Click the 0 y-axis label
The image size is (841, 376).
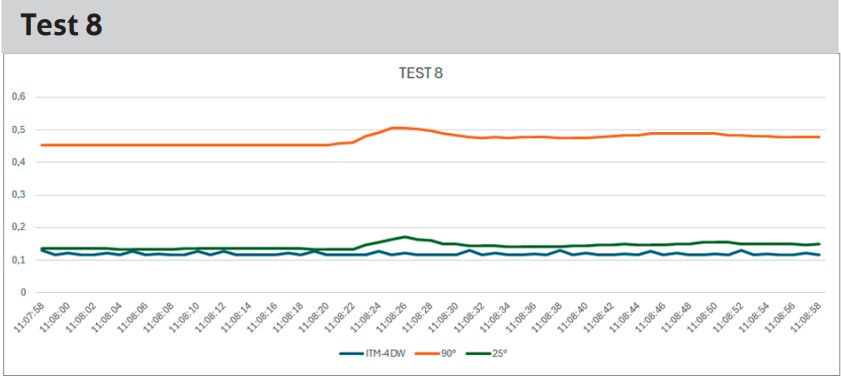click(x=24, y=292)
